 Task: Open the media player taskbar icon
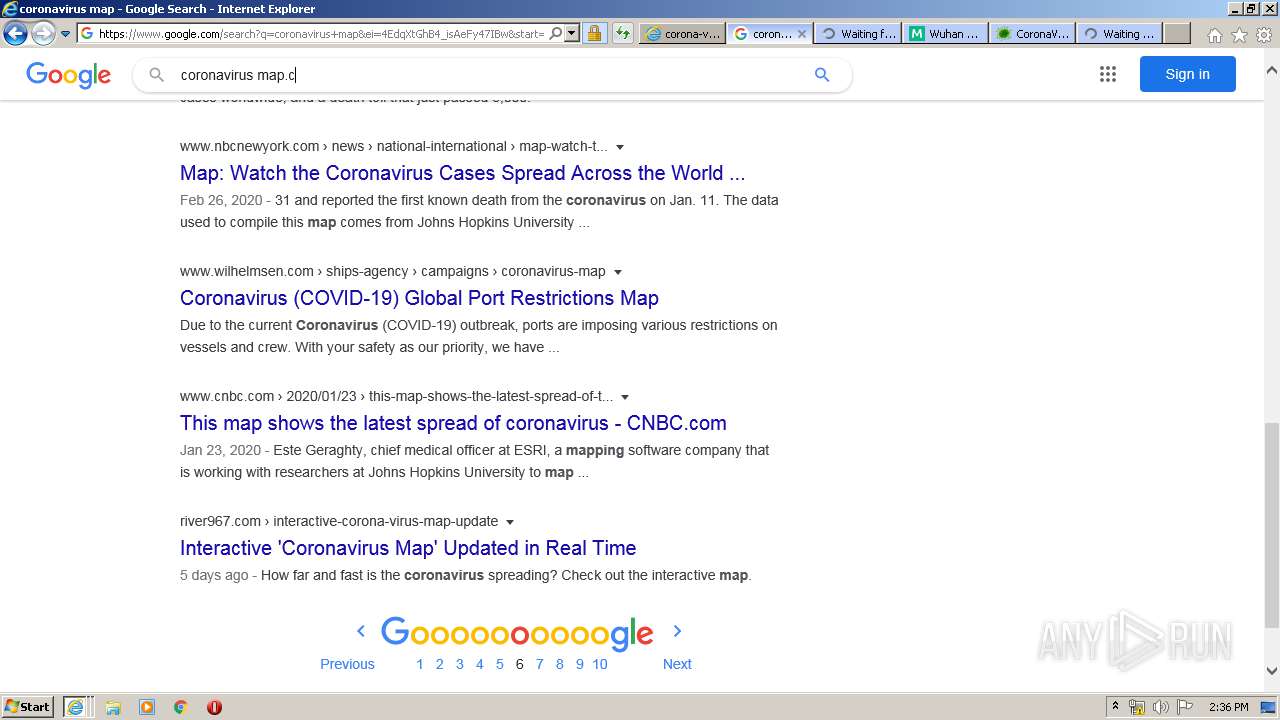(147, 707)
